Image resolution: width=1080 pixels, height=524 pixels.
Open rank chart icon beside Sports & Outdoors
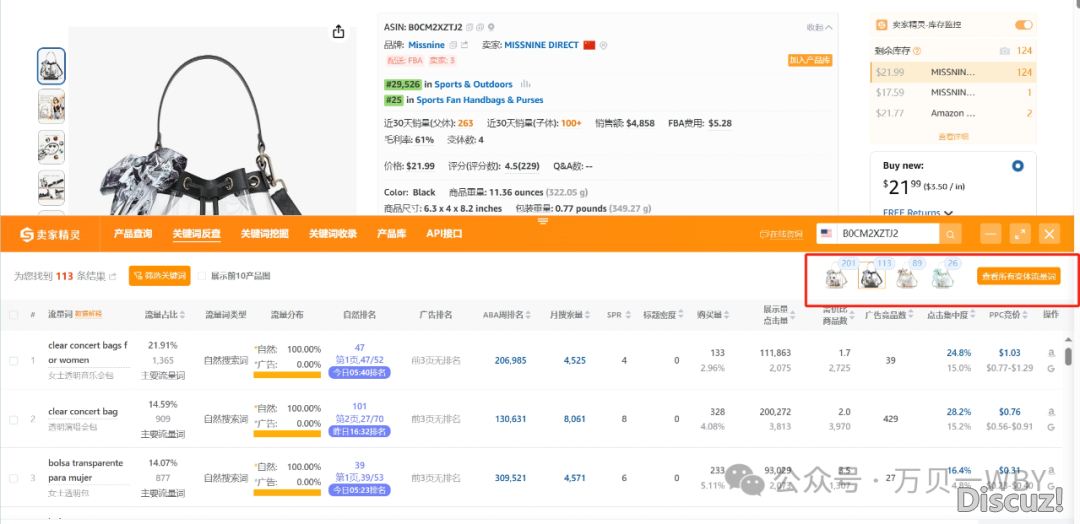525,84
